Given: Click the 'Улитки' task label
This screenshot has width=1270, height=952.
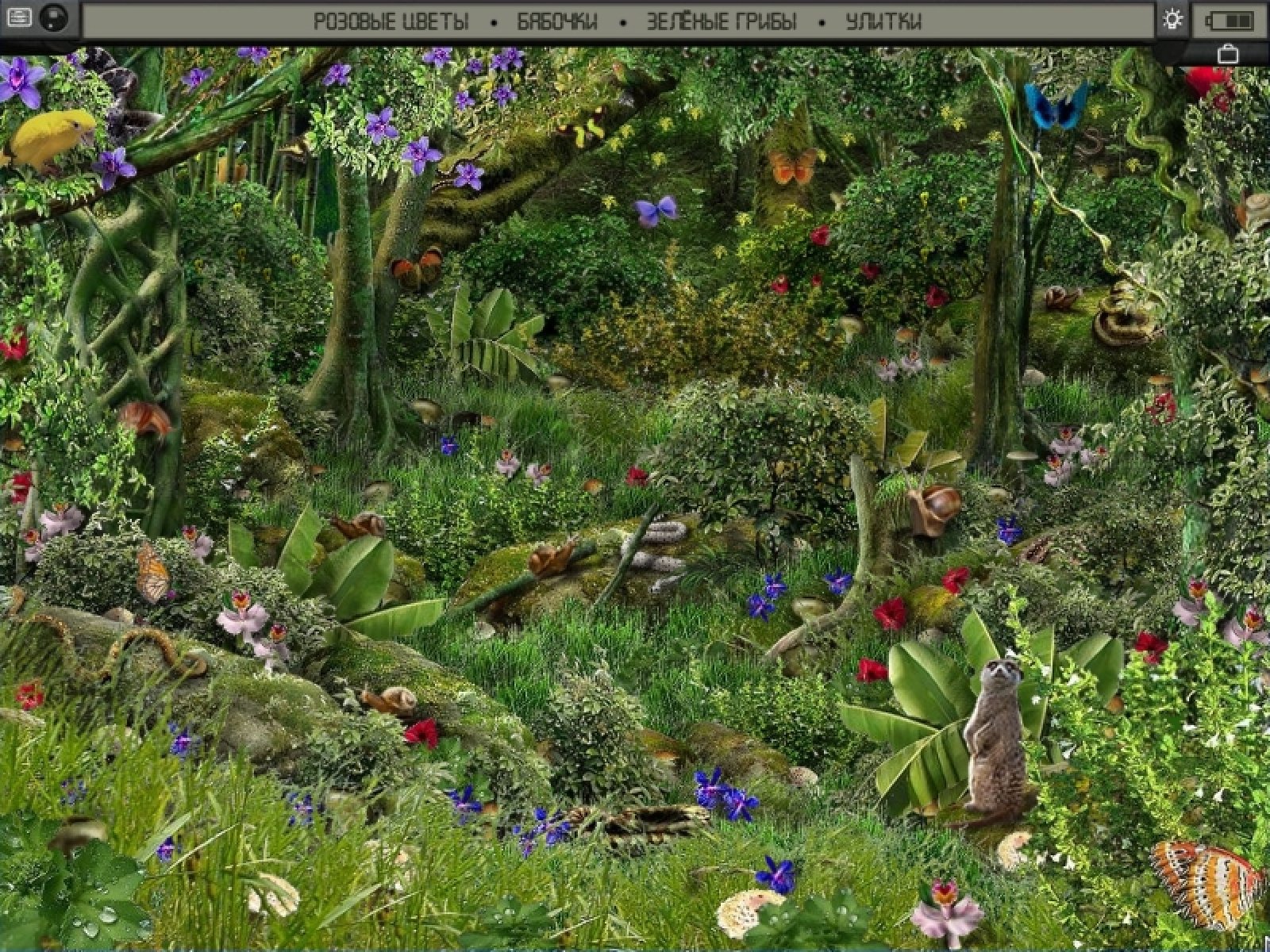Looking at the screenshot, I should pyautogui.click(x=883, y=21).
